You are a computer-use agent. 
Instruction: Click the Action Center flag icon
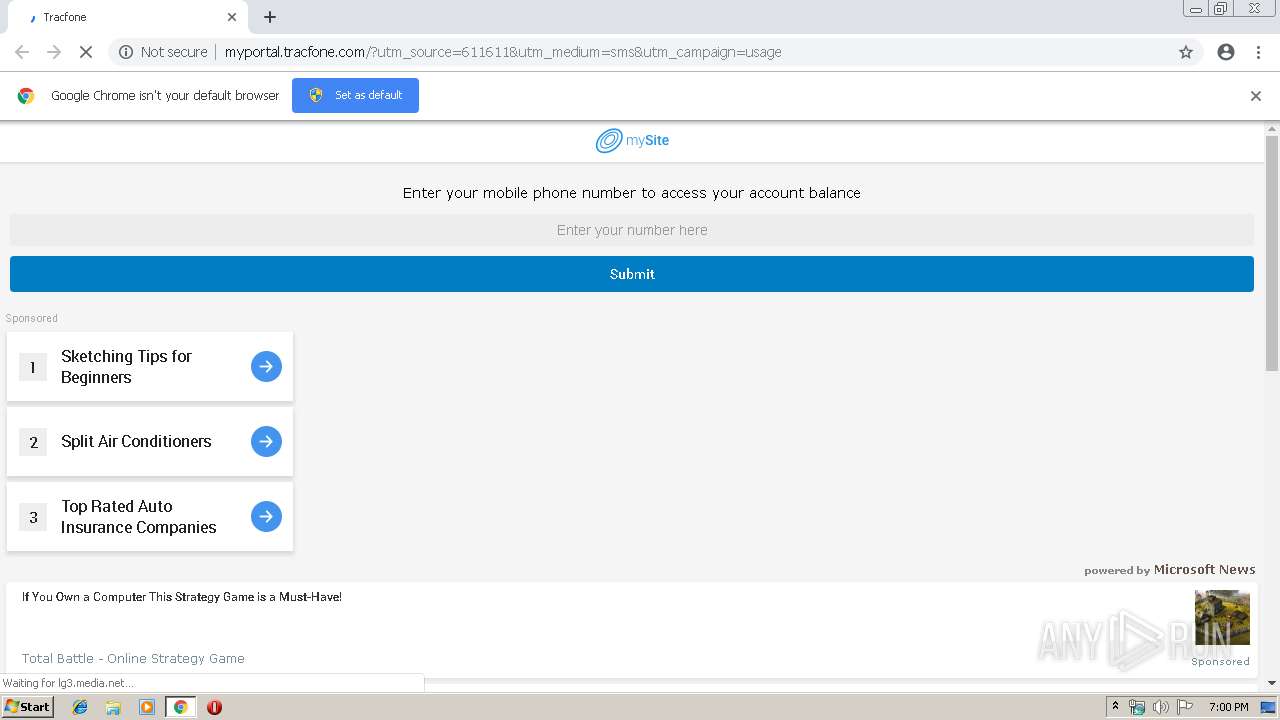tap(1185, 707)
